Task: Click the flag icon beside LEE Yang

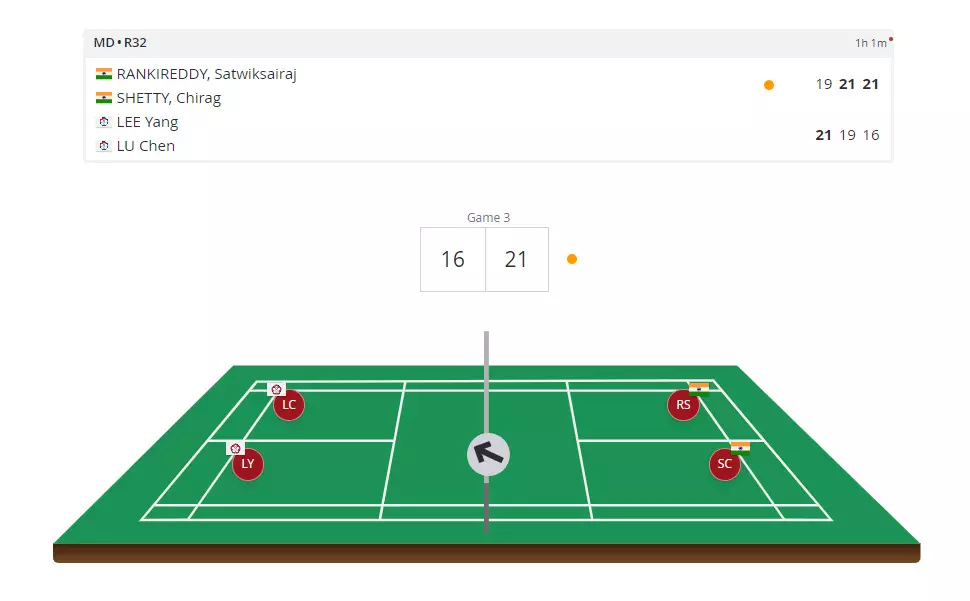Action: [x=104, y=122]
